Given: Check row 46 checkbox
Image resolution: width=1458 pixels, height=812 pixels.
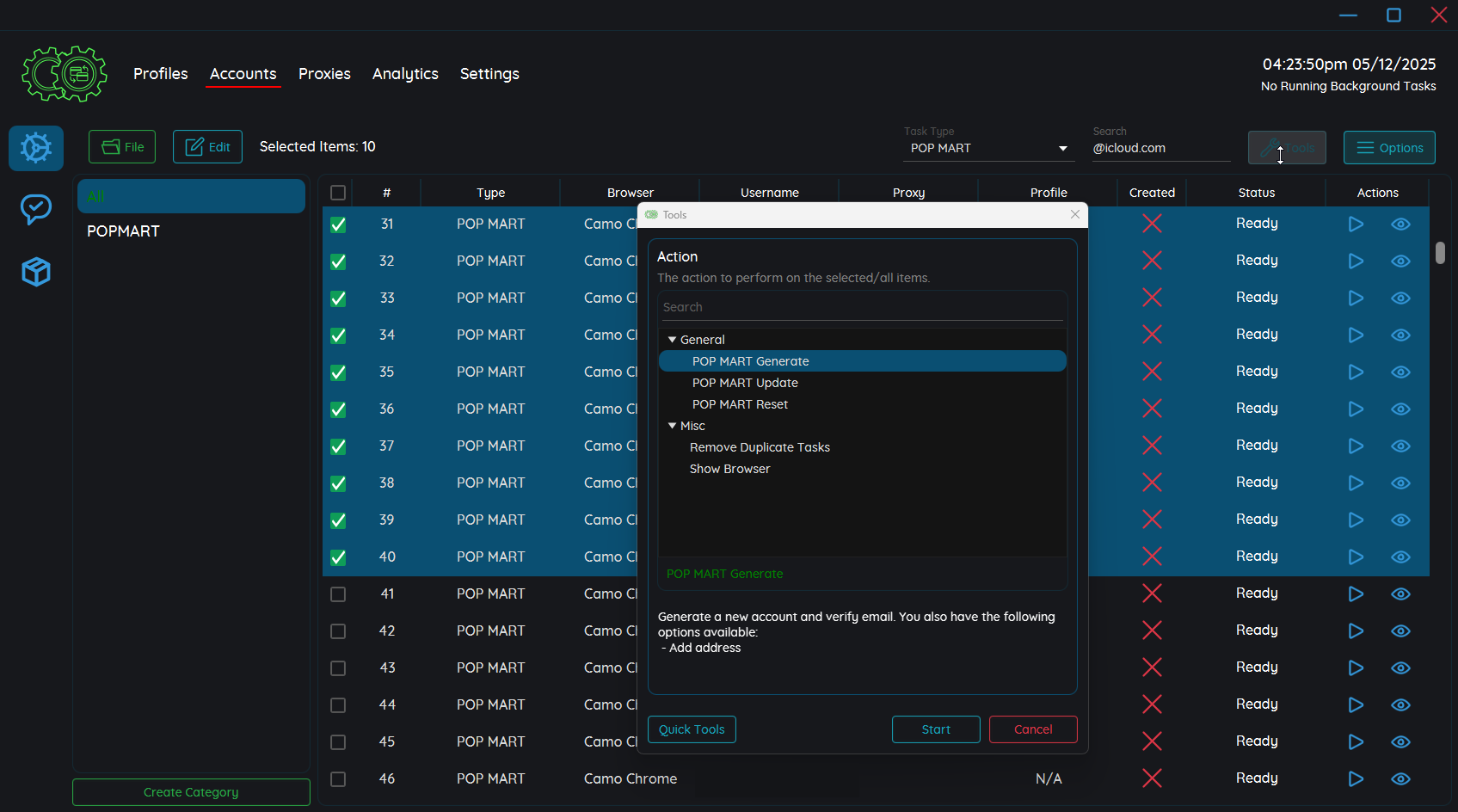Looking at the screenshot, I should (338, 779).
